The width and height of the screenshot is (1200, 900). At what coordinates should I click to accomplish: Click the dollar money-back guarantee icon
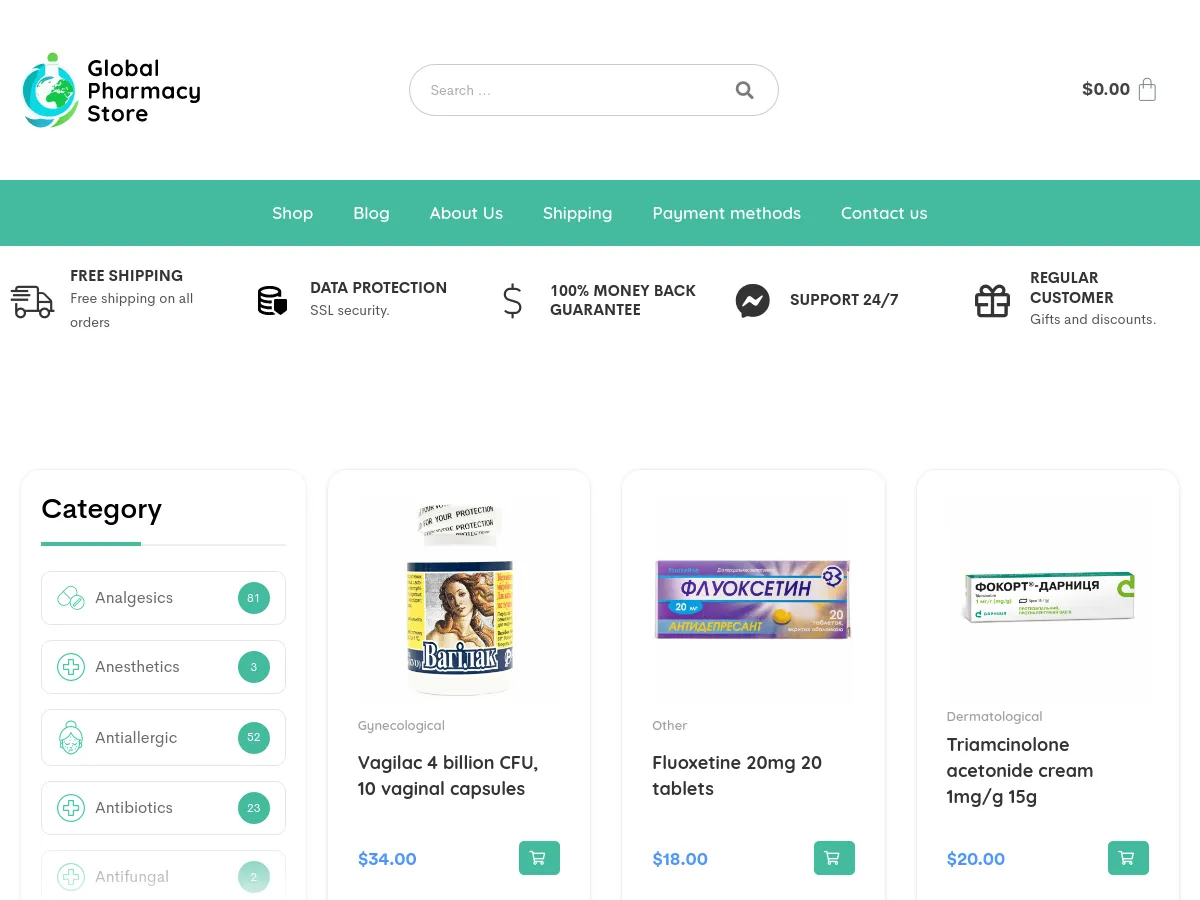[x=512, y=300]
